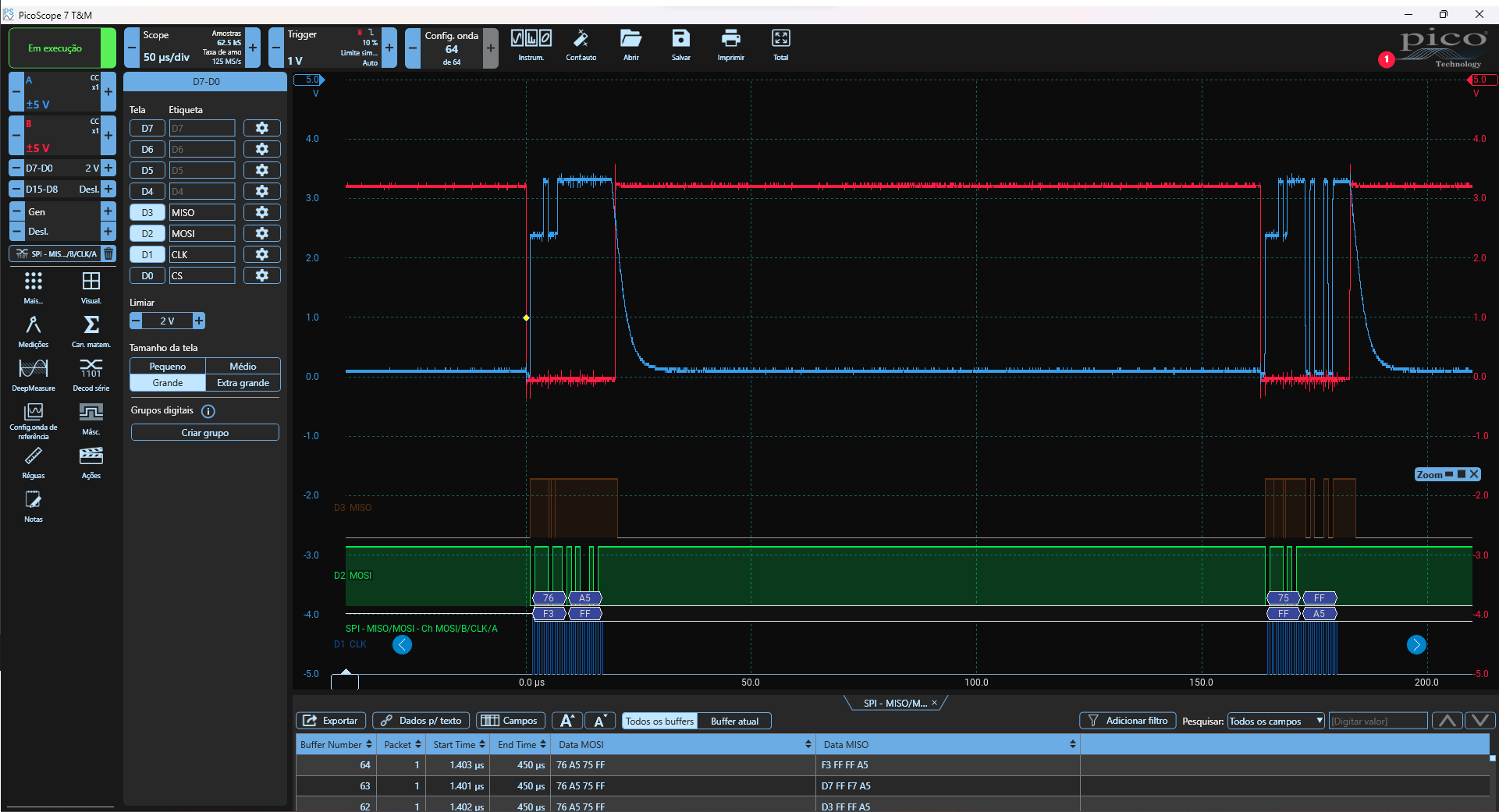This screenshot has height=812, width=1499.
Task: Sort by Buffer Number column
Action: point(336,744)
